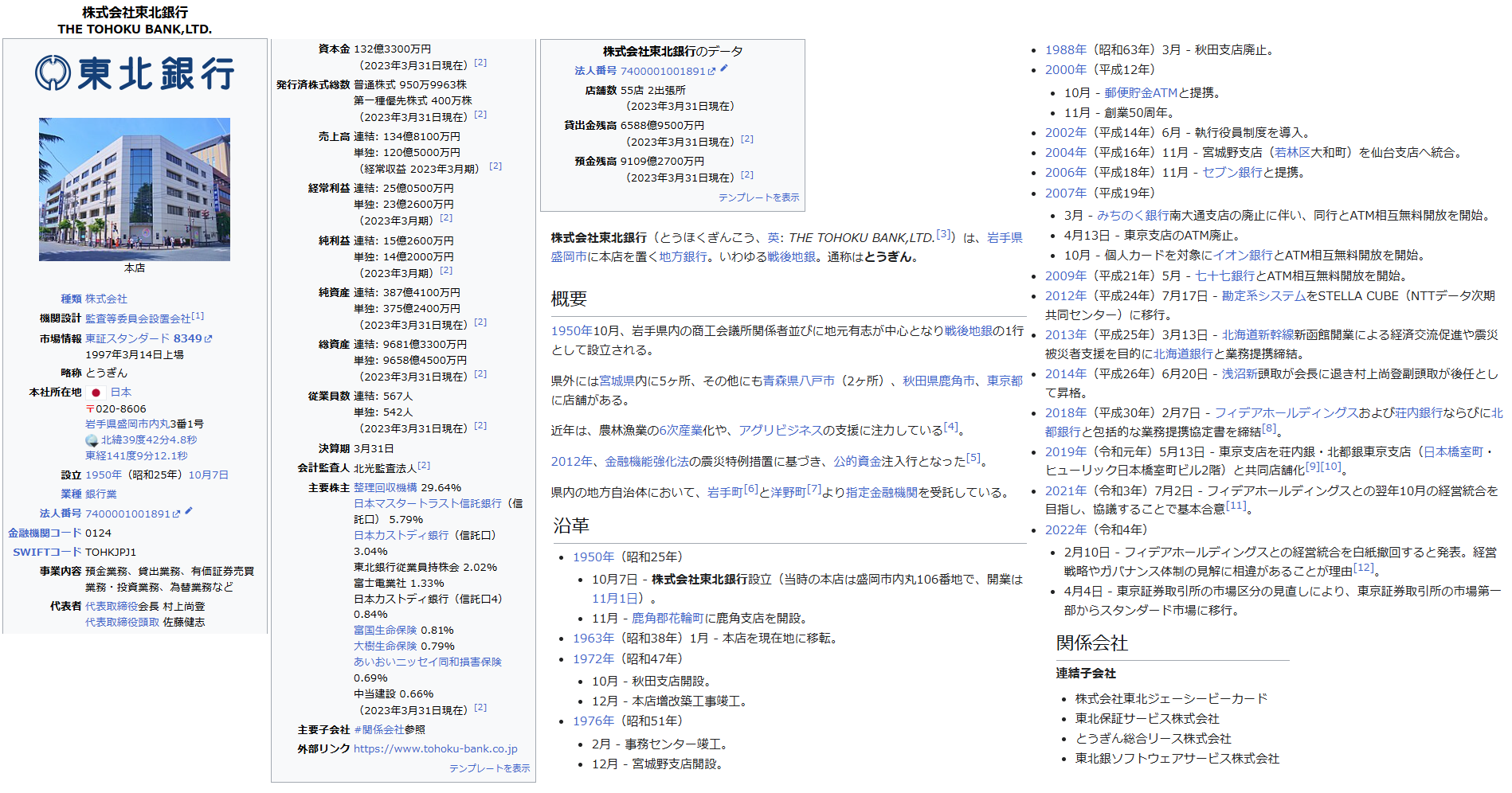Click the external link icon after 東証スタンダード 8349
Screen dimensions: 1512x793
point(209,339)
